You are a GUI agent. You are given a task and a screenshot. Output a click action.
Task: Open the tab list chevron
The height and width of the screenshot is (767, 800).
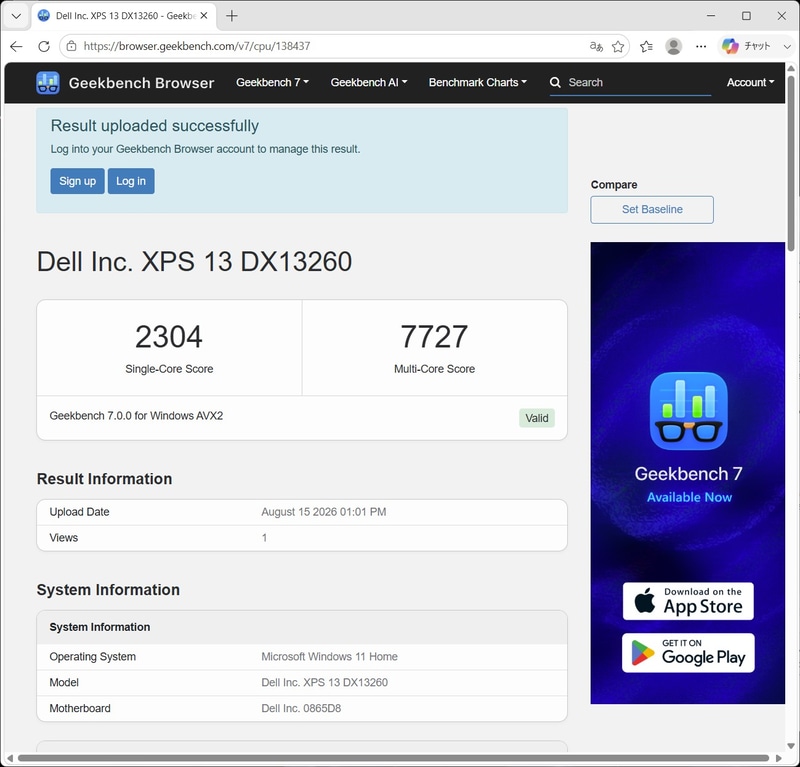16,16
